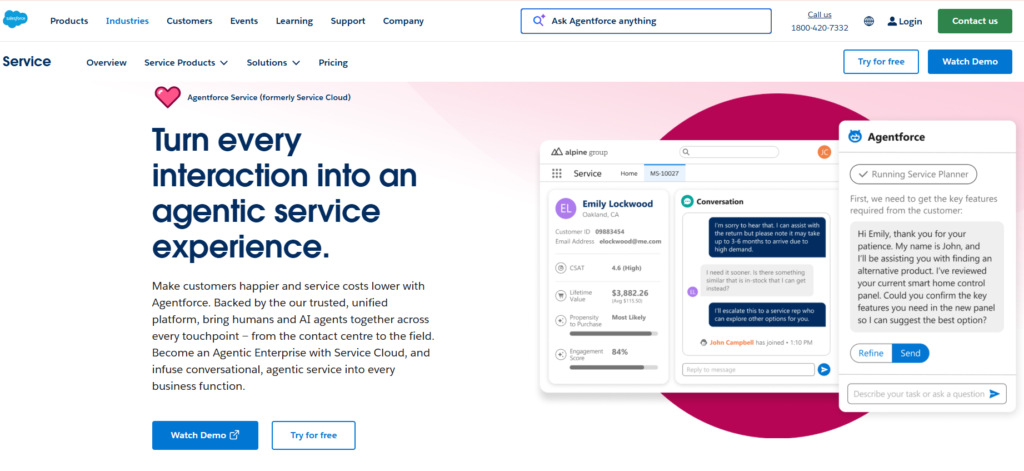Viewport: 1024px width, 471px height.
Task: Click the Watch Demo button in the top bar
Action: [x=970, y=61]
